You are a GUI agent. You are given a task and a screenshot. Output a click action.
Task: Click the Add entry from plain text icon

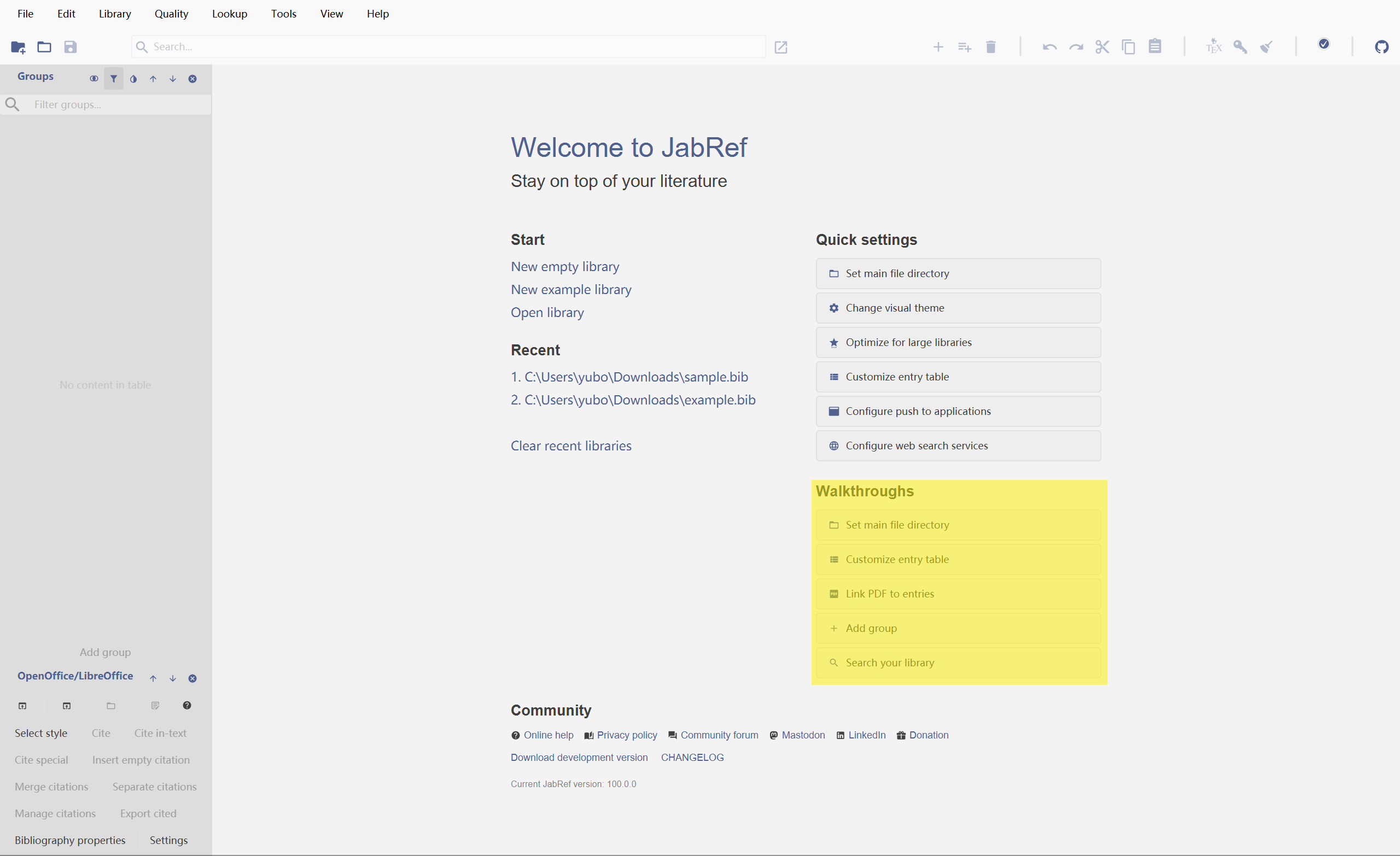pyautogui.click(x=965, y=47)
